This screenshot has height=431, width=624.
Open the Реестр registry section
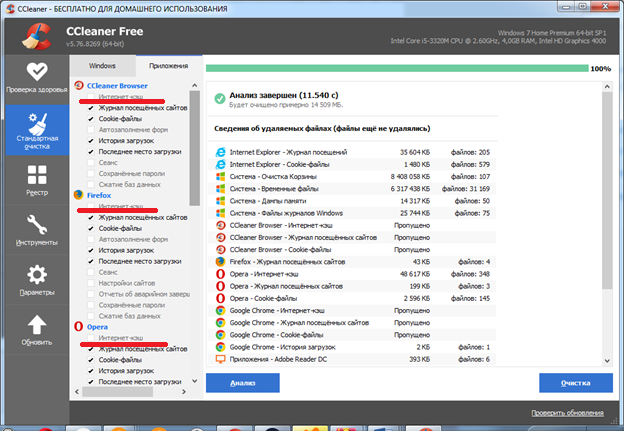[x=37, y=180]
